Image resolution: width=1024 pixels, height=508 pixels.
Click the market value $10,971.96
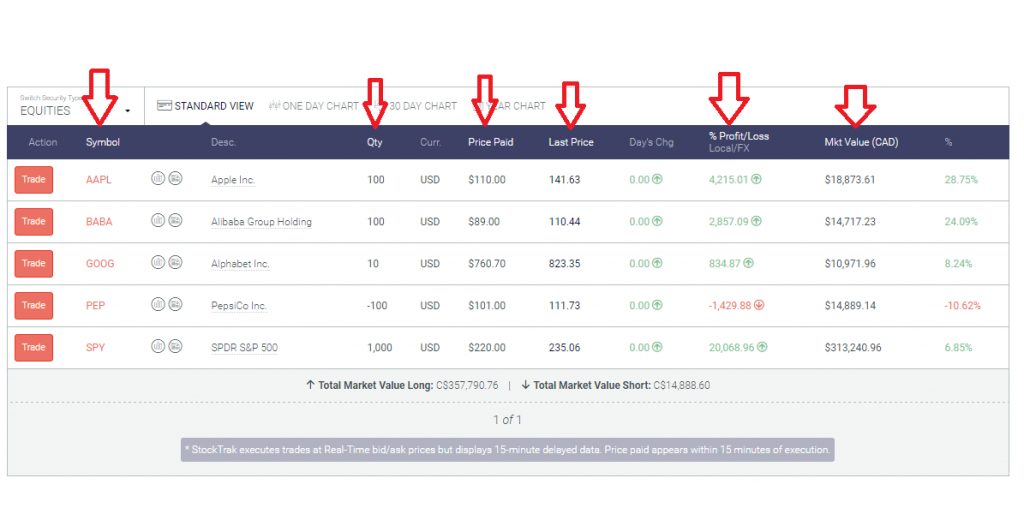click(850, 264)
